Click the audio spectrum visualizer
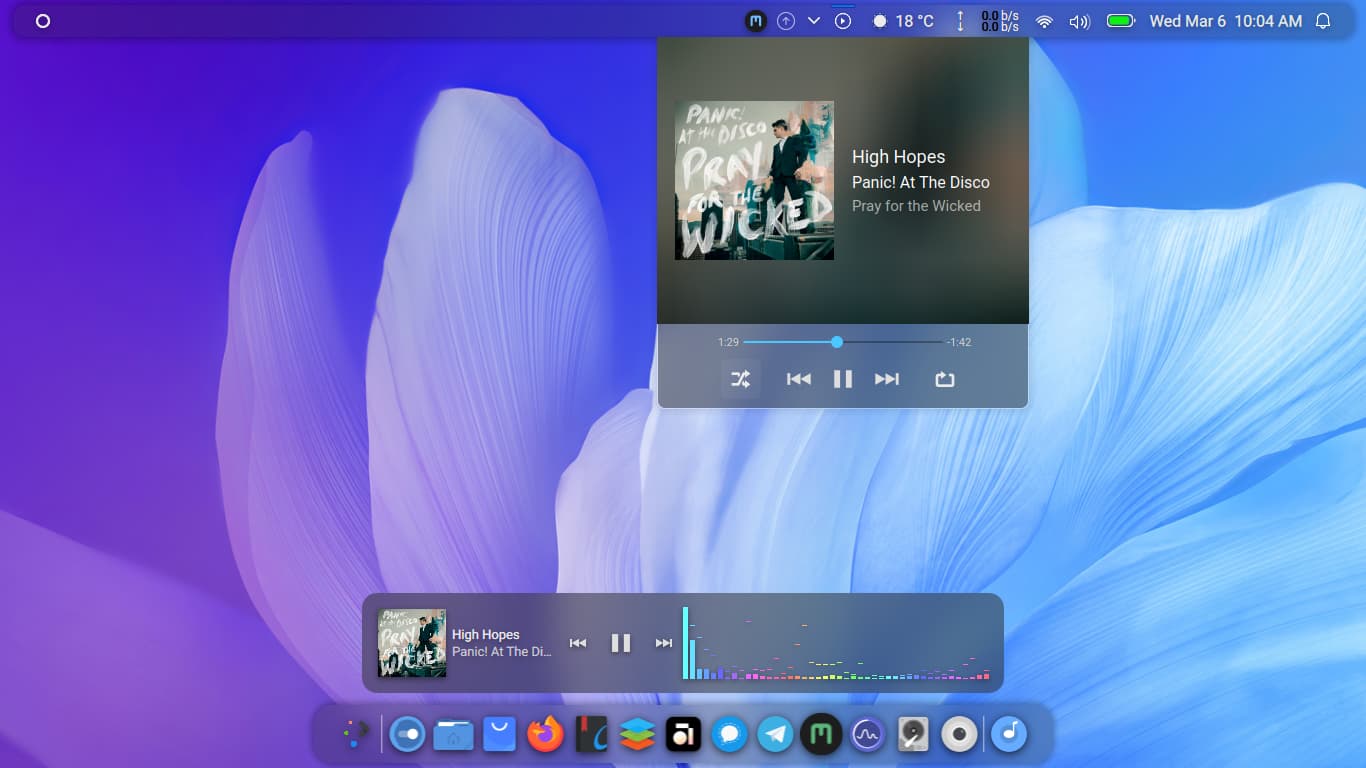 click(836, 643)
